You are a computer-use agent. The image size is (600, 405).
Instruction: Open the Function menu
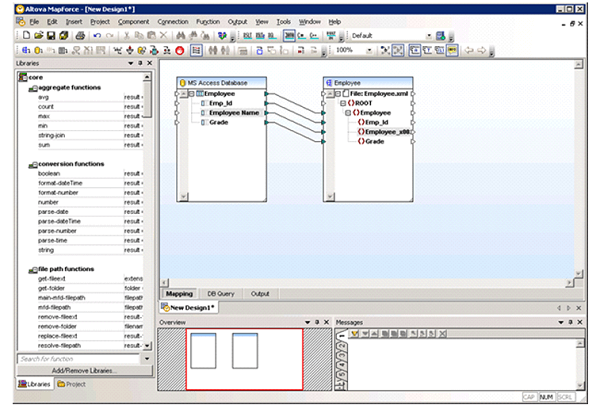pyautogui.click(x=208, y=22)
